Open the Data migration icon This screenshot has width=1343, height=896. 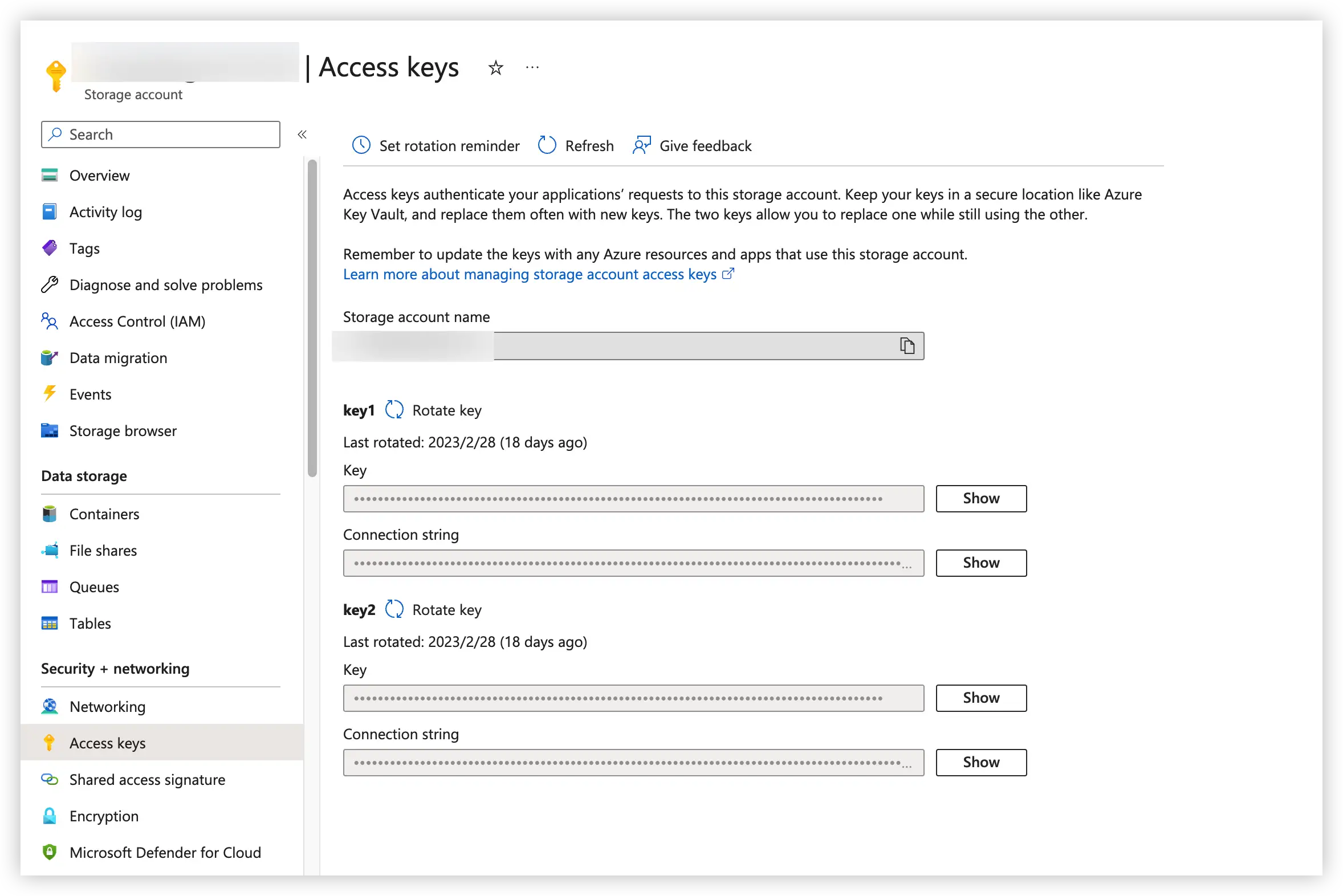coord(50,358)
